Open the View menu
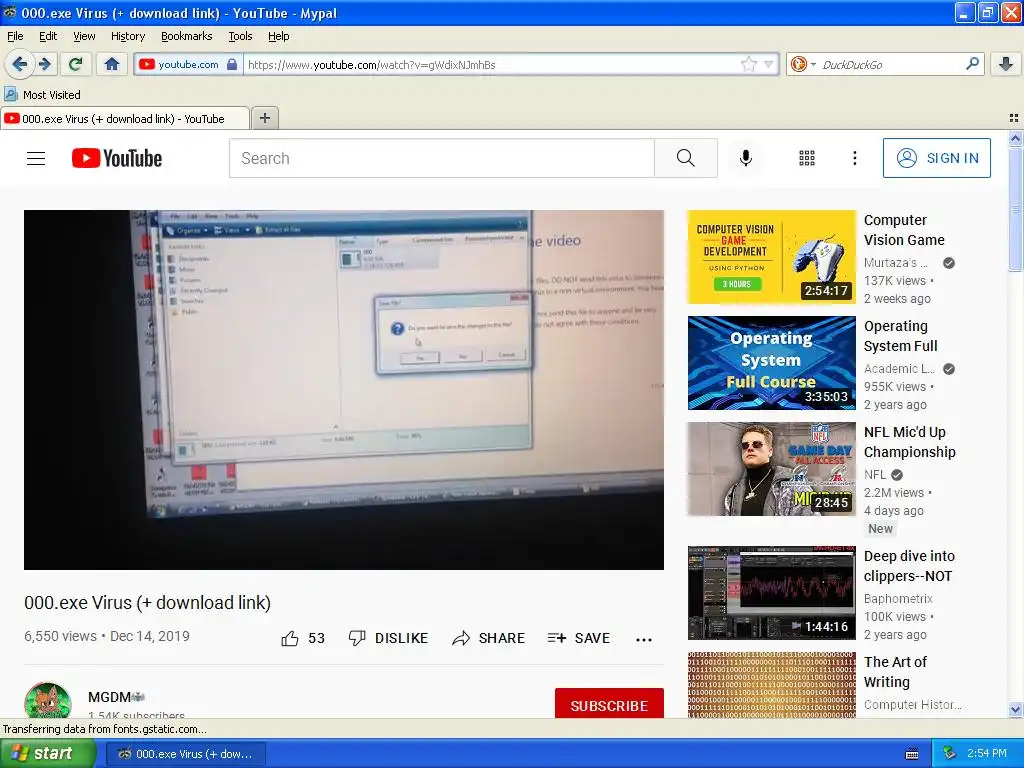Viewport: 1024px width, 768px height. point(84,36)
